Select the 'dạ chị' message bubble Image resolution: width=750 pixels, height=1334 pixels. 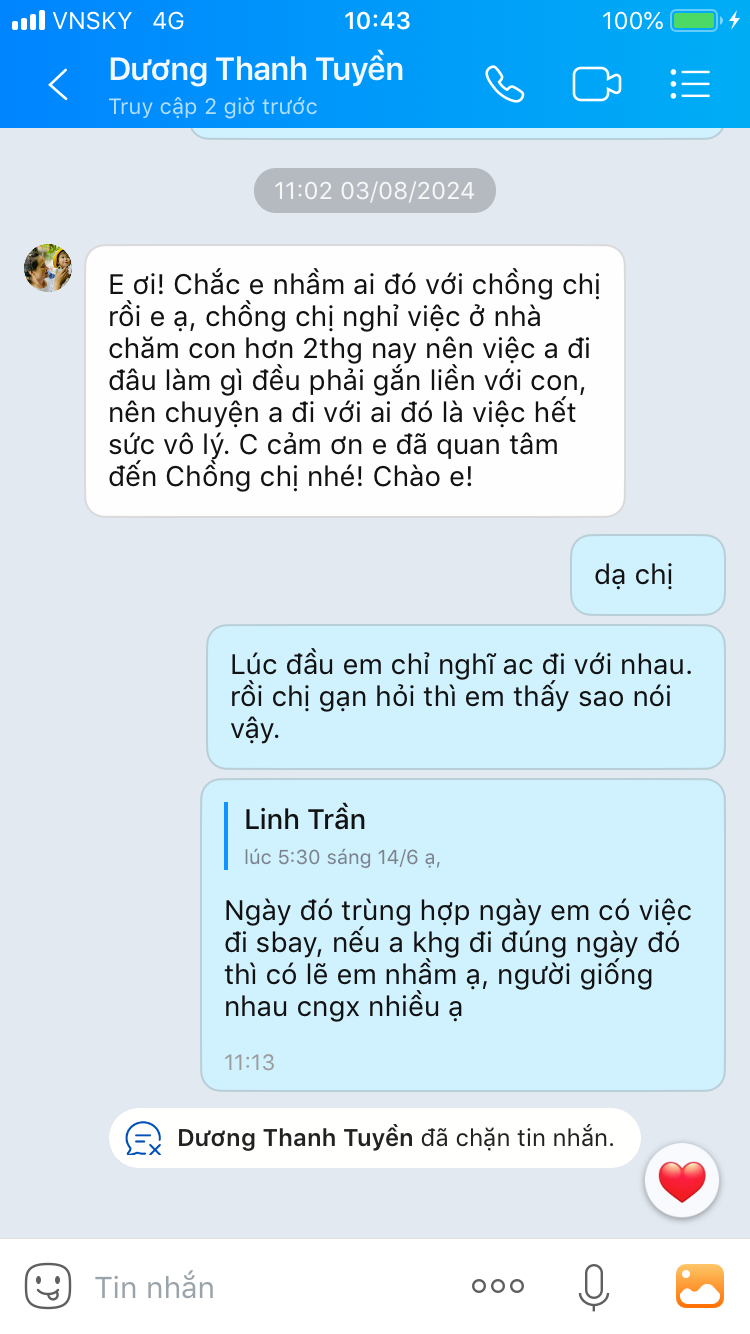[648, 575]
